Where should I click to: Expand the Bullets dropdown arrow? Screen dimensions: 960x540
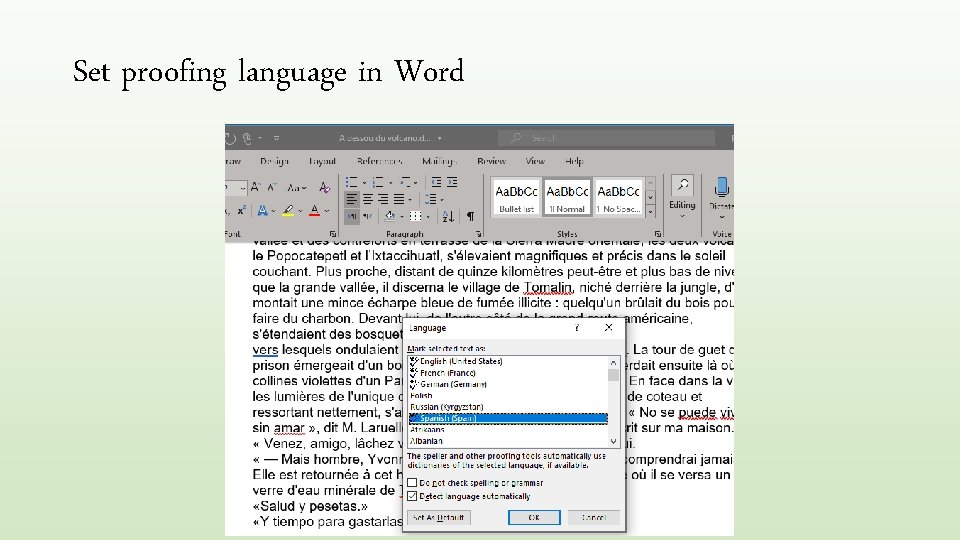click(364, 183)
